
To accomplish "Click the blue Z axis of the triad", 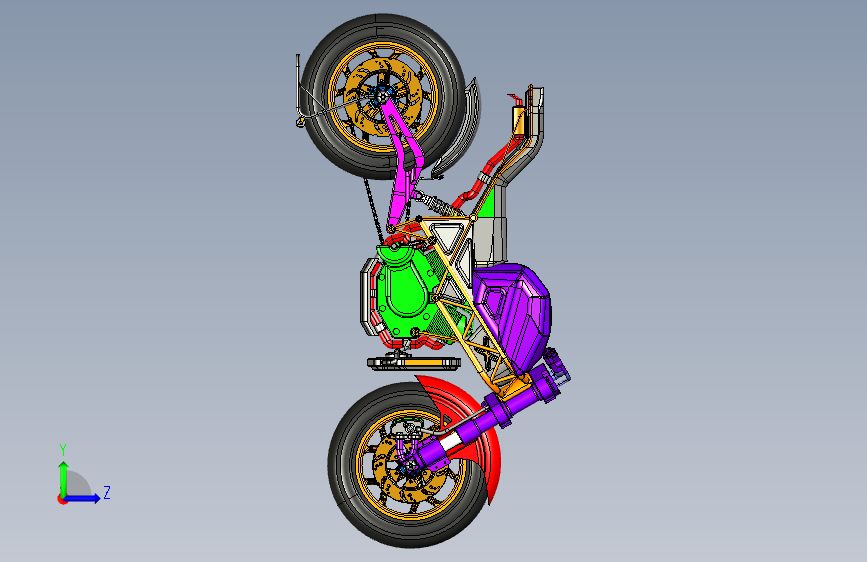I will [x=83, y=498].
